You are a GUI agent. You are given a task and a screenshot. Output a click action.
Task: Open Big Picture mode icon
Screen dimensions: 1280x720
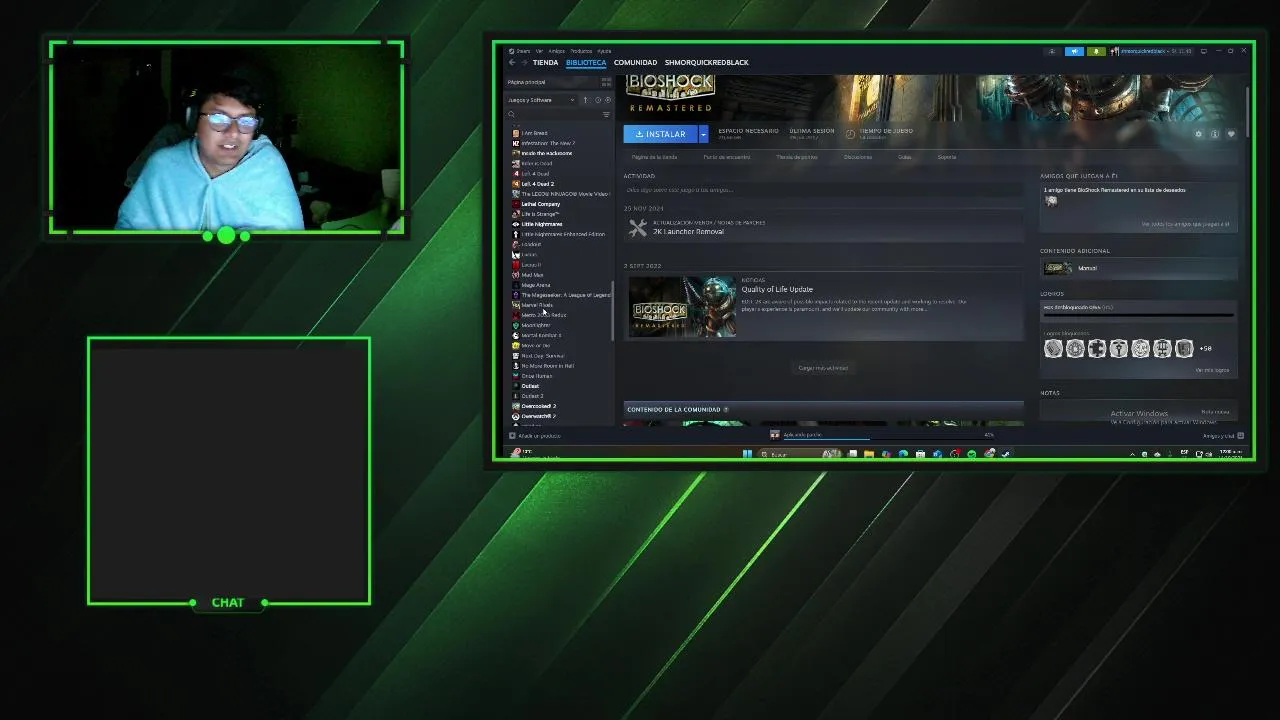pyautogui.click(x=1204, y=51)
